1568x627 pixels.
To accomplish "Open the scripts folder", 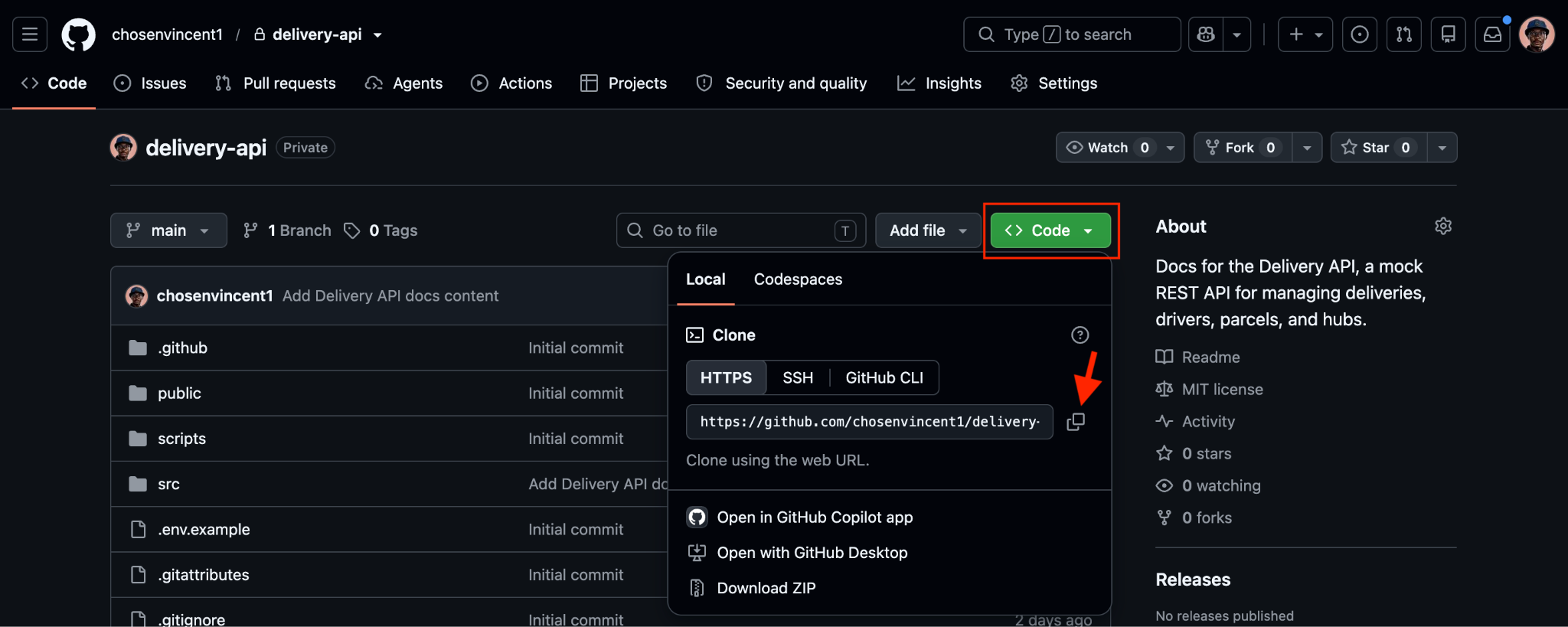I will point(181,439).
